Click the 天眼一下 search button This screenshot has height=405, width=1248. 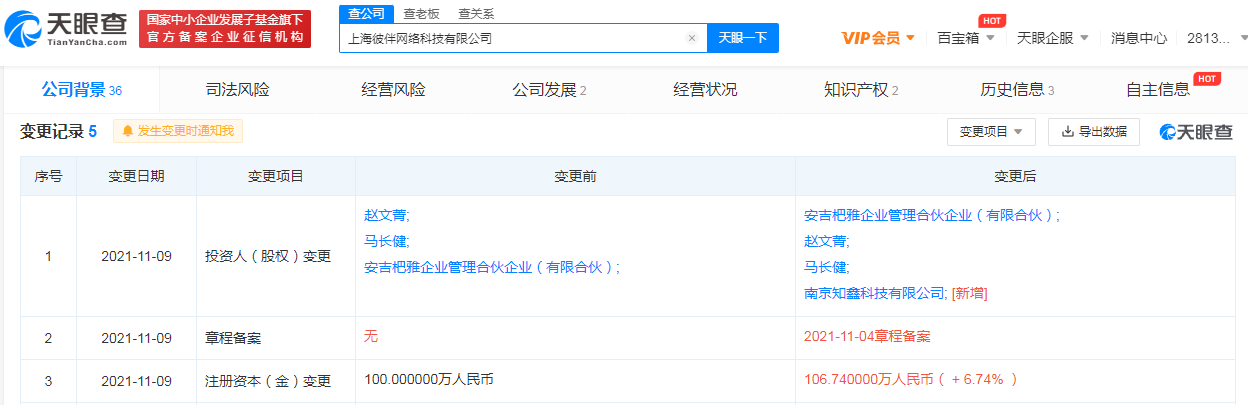[x=743, y=38]
